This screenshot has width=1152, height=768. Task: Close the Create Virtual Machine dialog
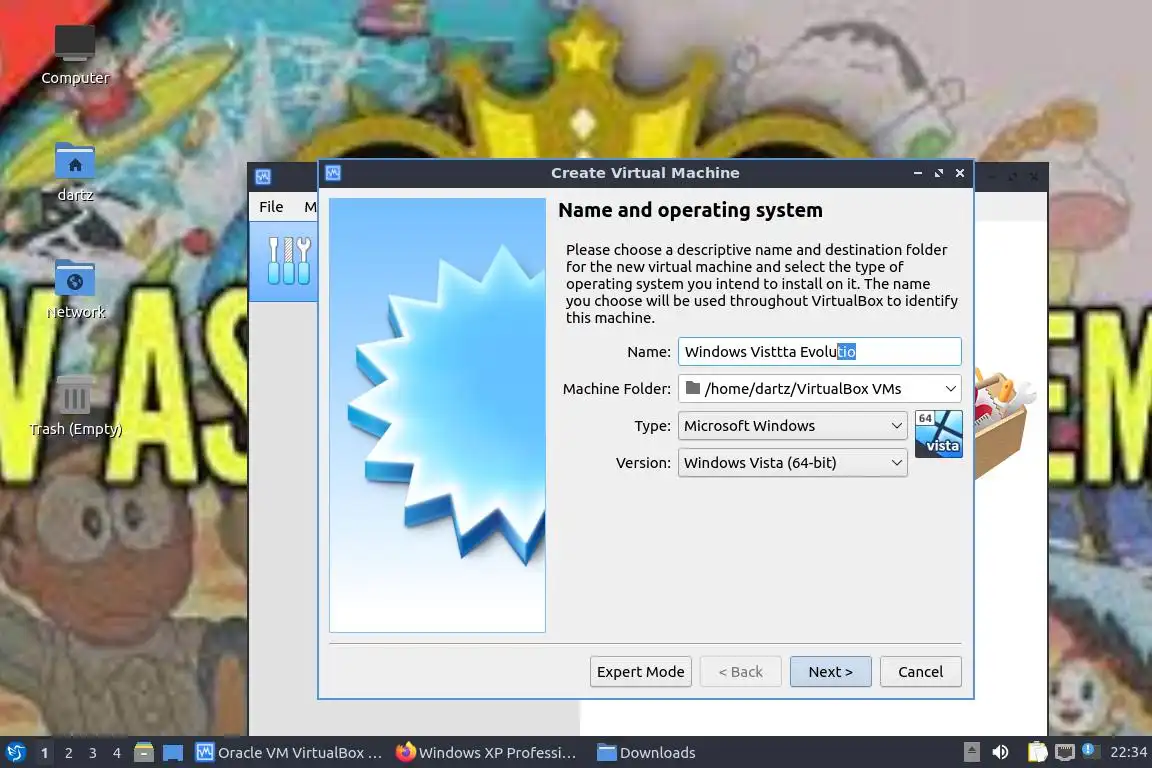(x=960, y=173)
